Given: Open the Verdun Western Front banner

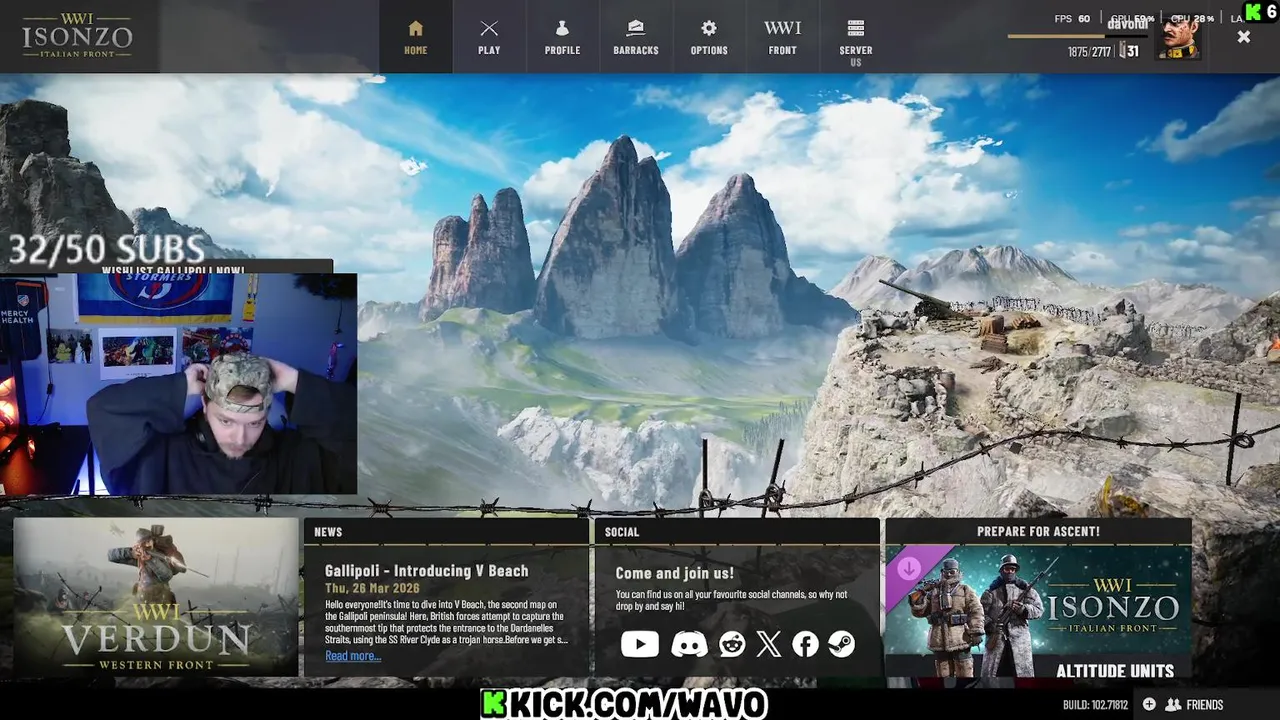Looking at the screenshot, I should pos(156,597).
